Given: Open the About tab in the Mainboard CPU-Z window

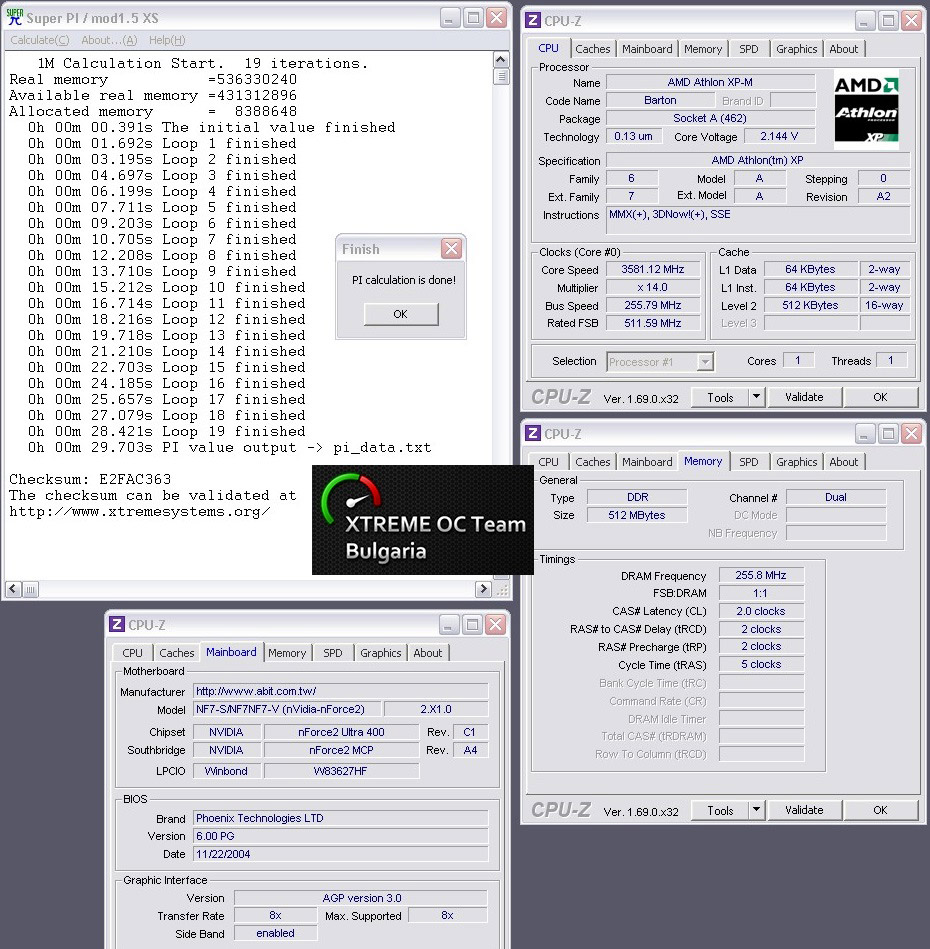Looking at the screenshot, I should pyautogui.click(x=428, y=653).
